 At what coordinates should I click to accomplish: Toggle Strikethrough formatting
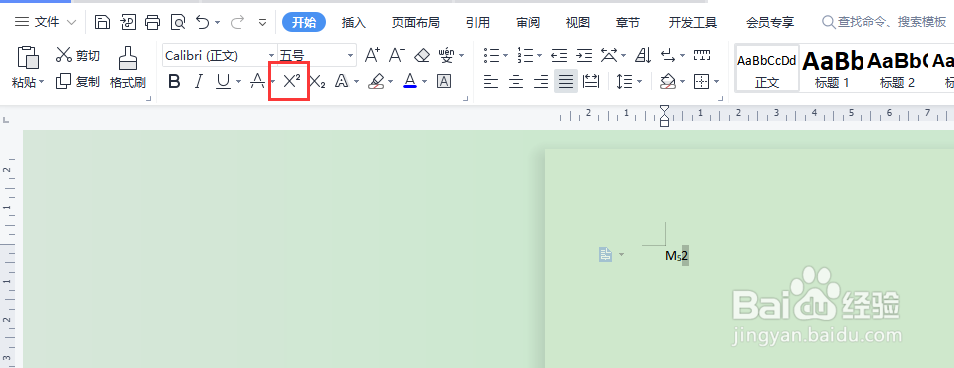[258, 81]
